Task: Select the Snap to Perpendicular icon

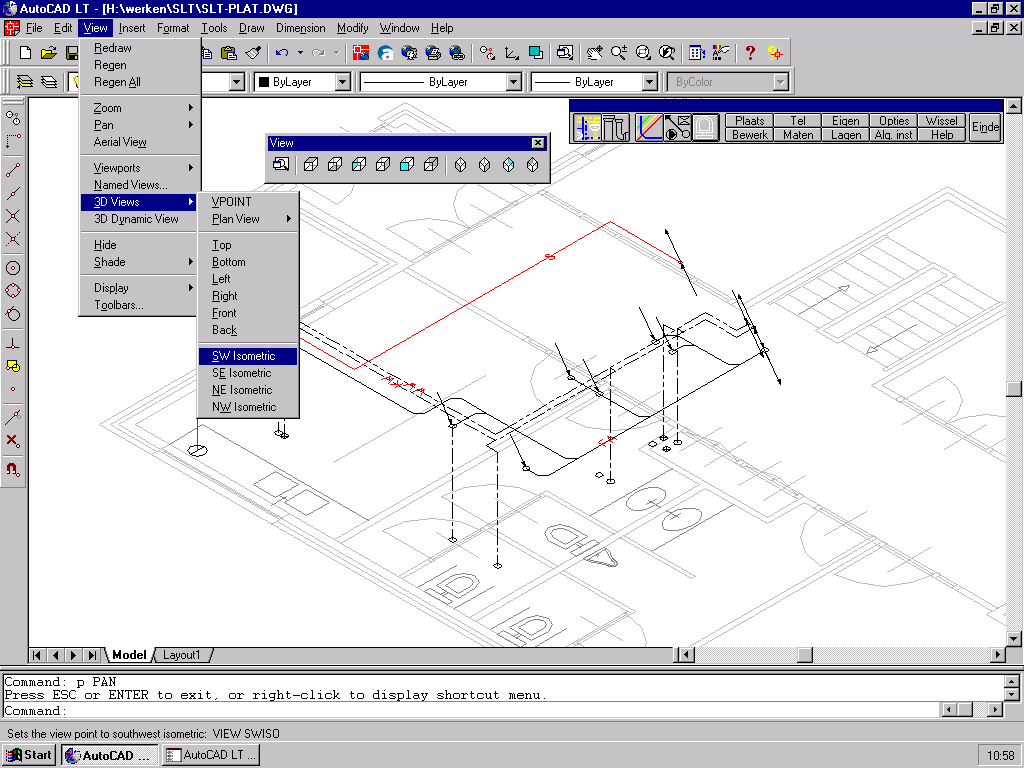Action: pyautogui.click(x=13, y=342)
